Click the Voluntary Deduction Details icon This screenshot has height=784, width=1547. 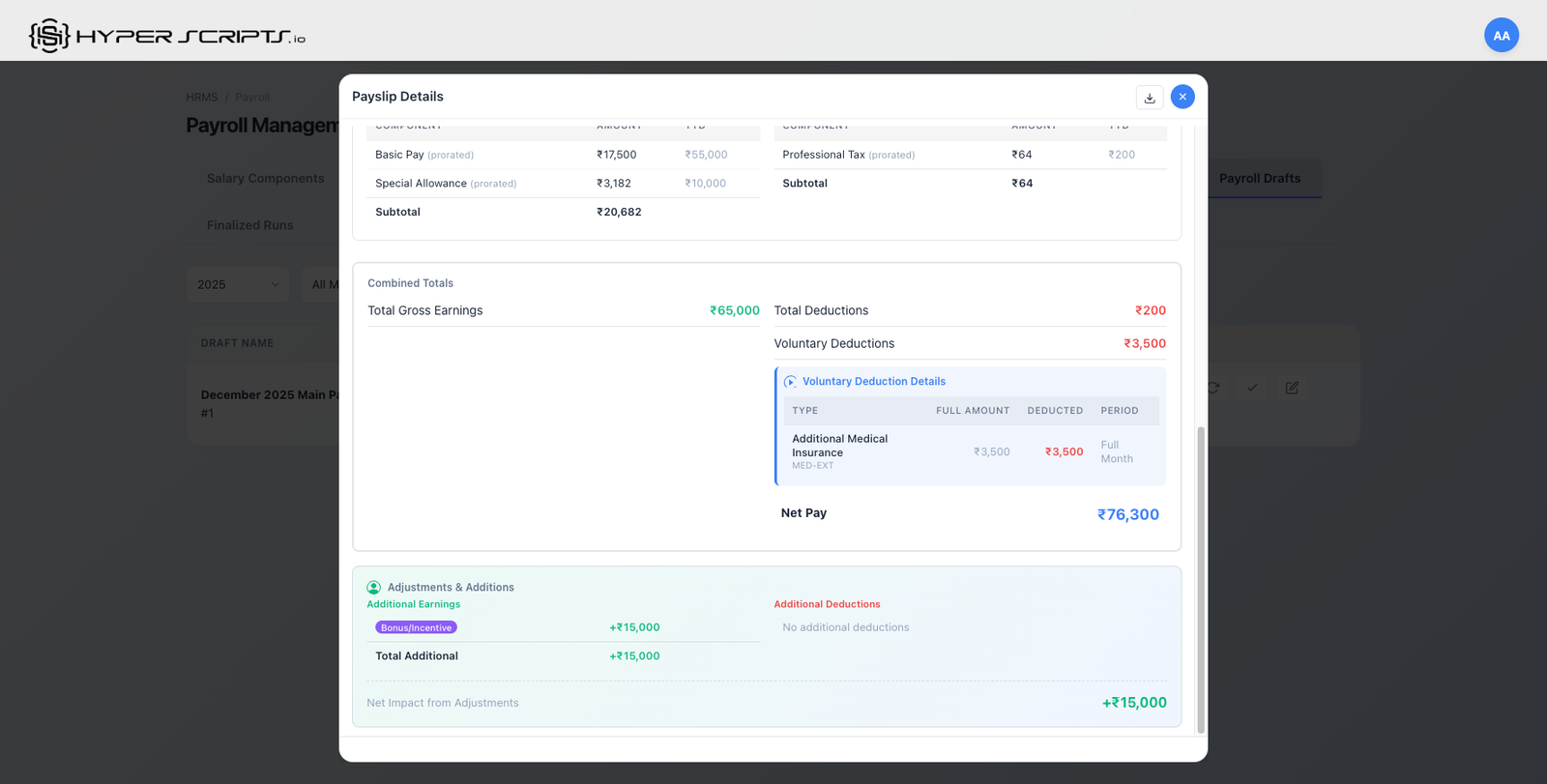790,382
